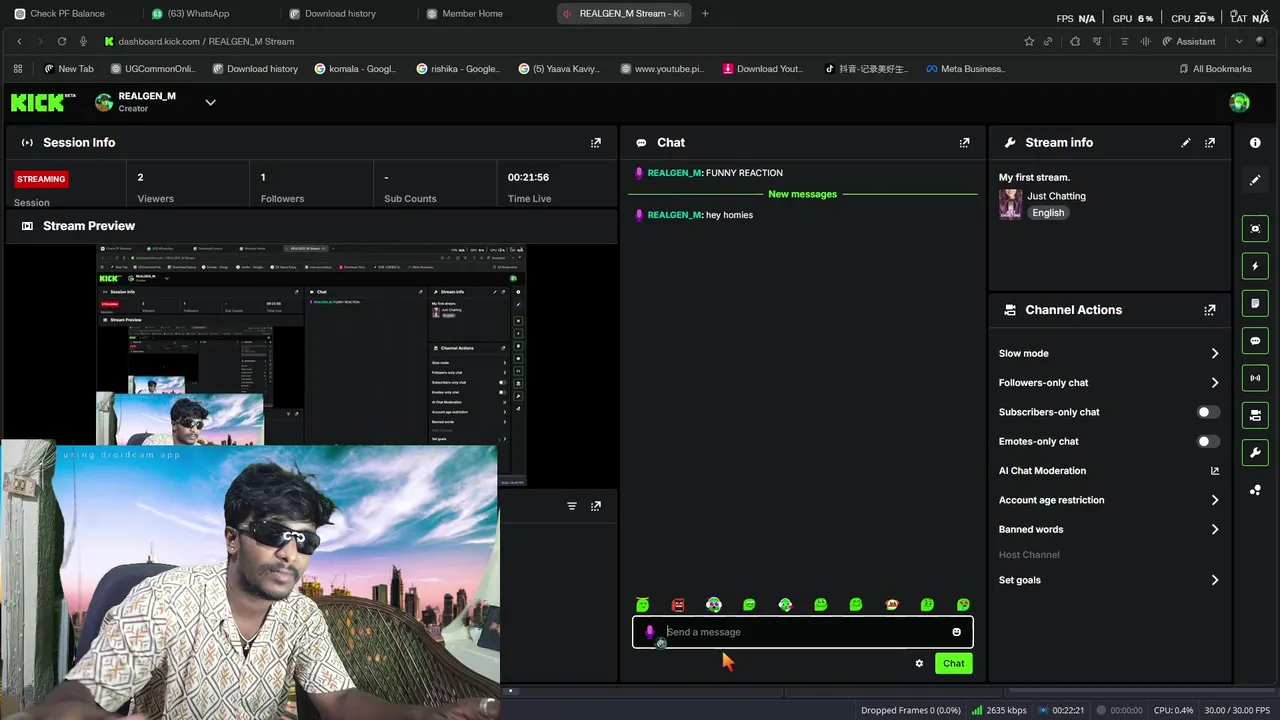Click the three-dots cluster icon in sidebar

1255,490
